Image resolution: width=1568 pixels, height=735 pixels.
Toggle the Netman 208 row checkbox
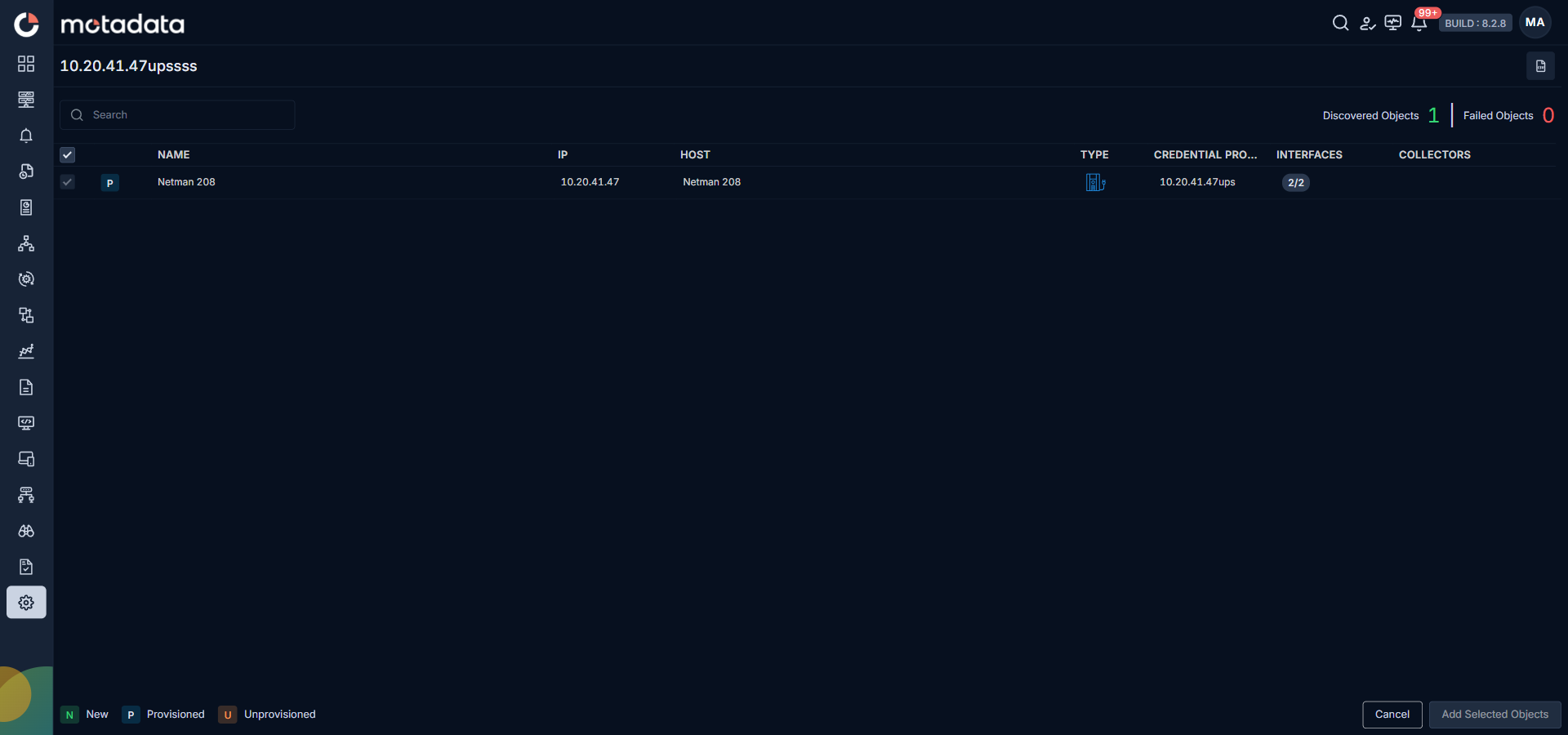pyautogui.click(x=68, y=182)
